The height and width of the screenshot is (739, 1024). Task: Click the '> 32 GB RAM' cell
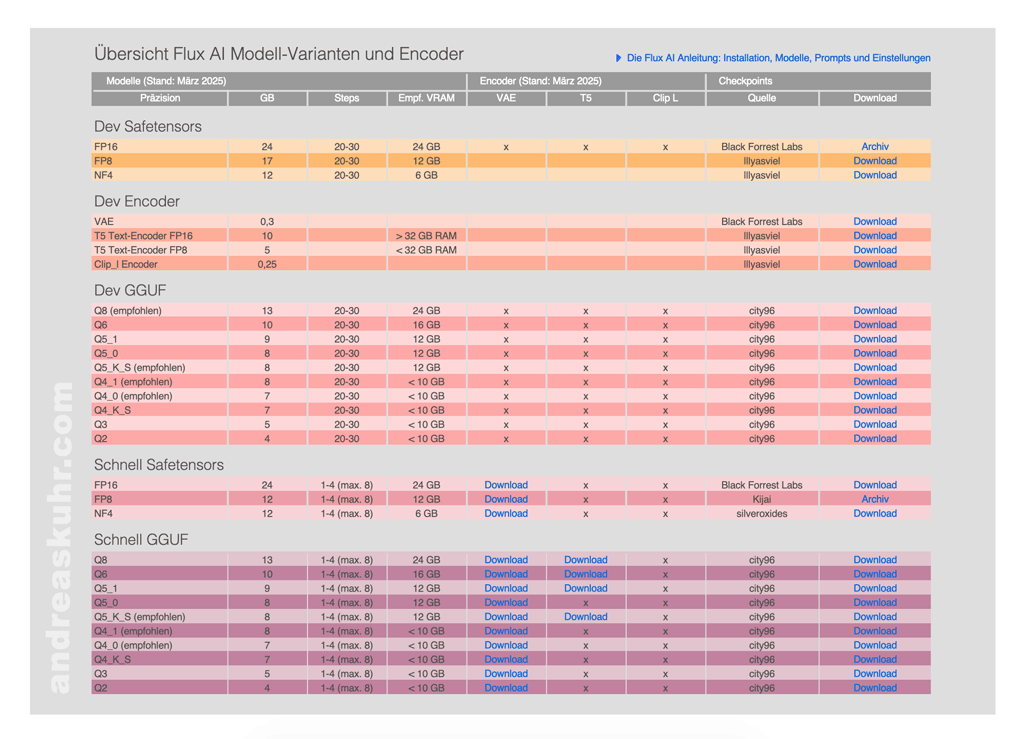426,236
